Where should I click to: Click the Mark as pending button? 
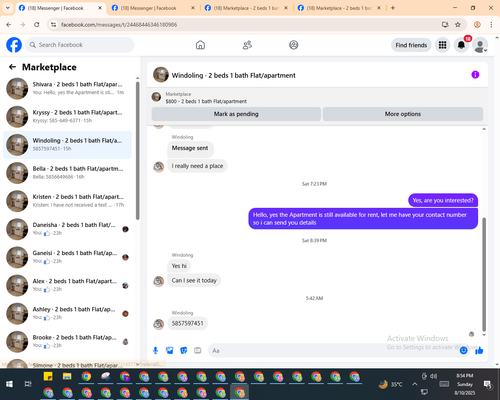236,114
